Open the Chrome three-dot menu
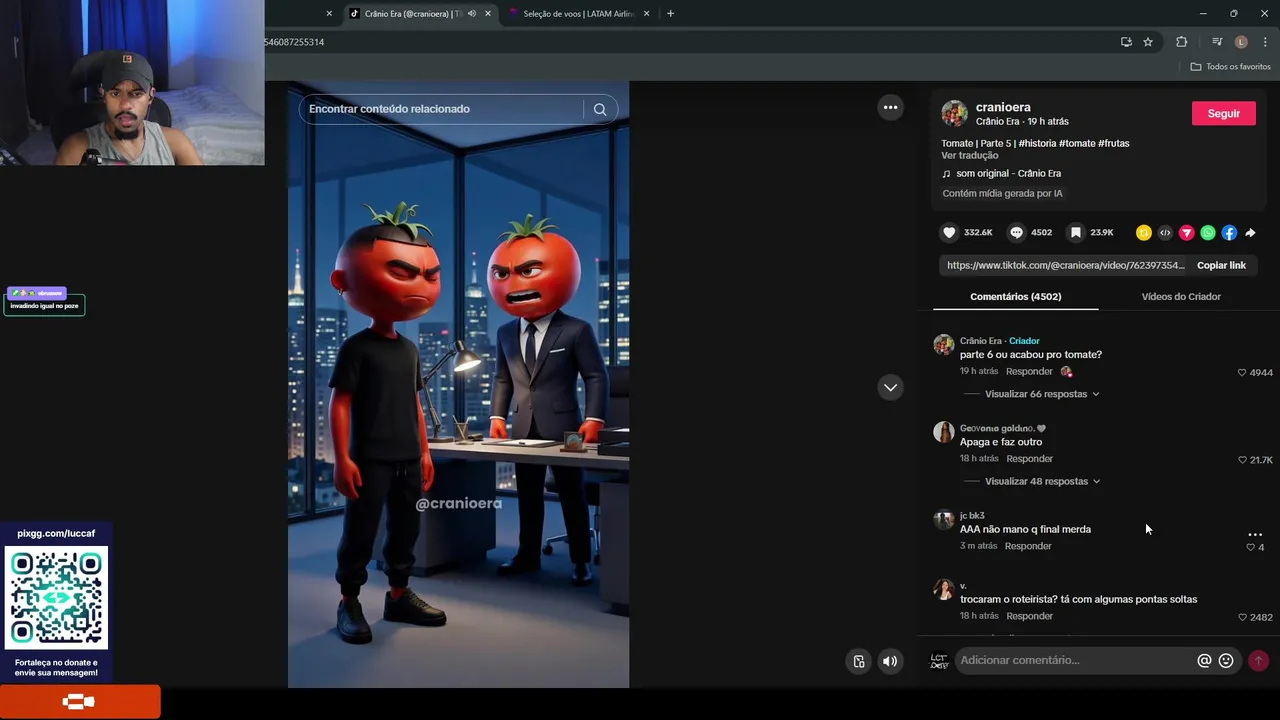This screenshot has height=720, width=1280. click(x=1265, y=42)
